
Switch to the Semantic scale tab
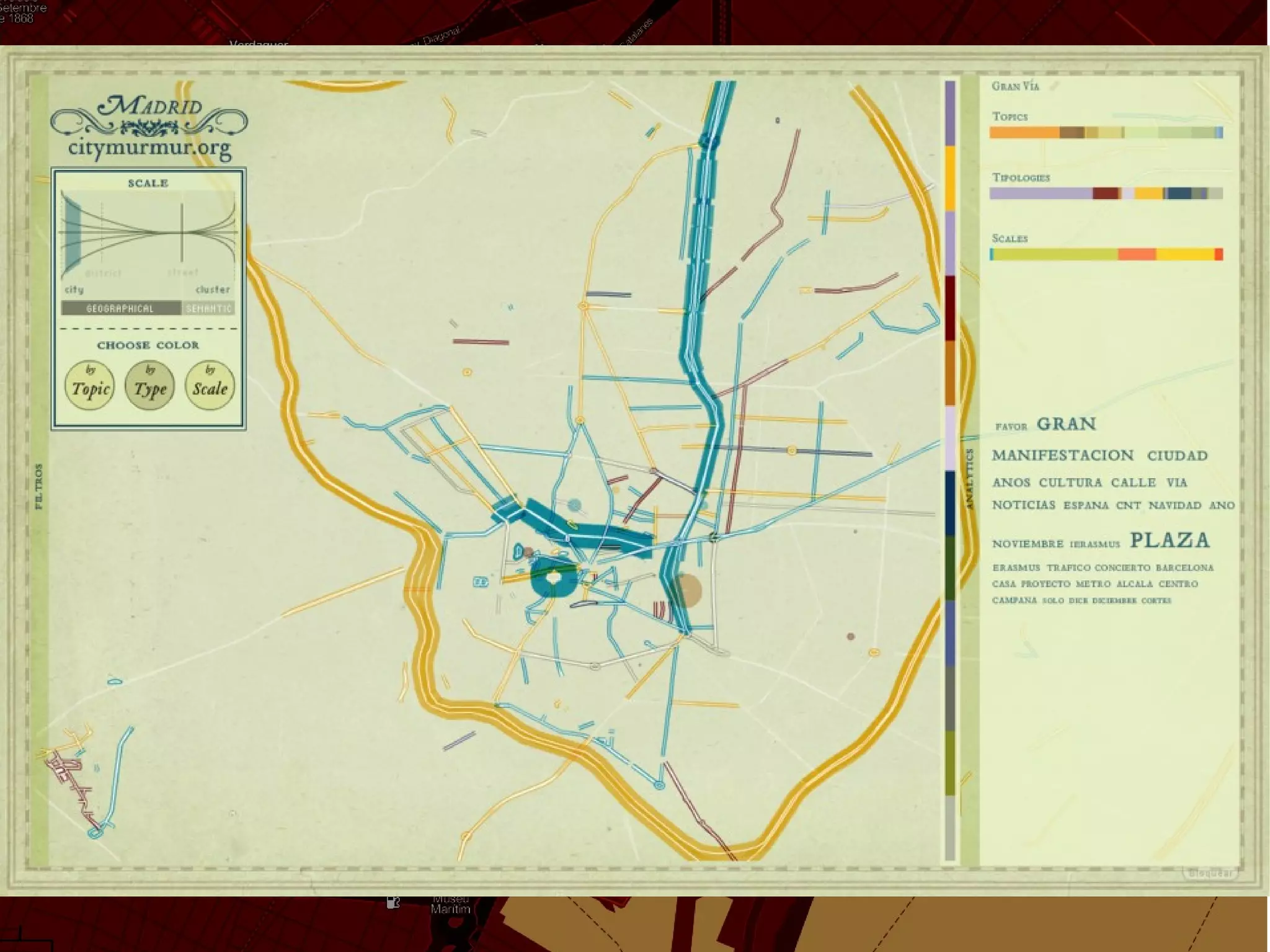click(209, 308)
